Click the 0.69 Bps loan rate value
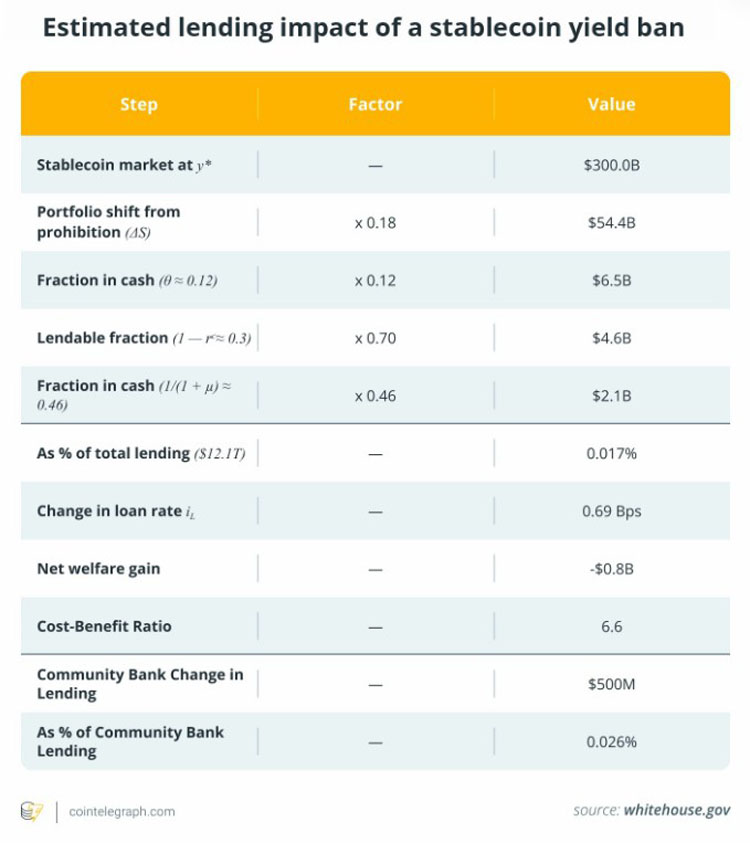750x843 pixels. pos(612,511)
